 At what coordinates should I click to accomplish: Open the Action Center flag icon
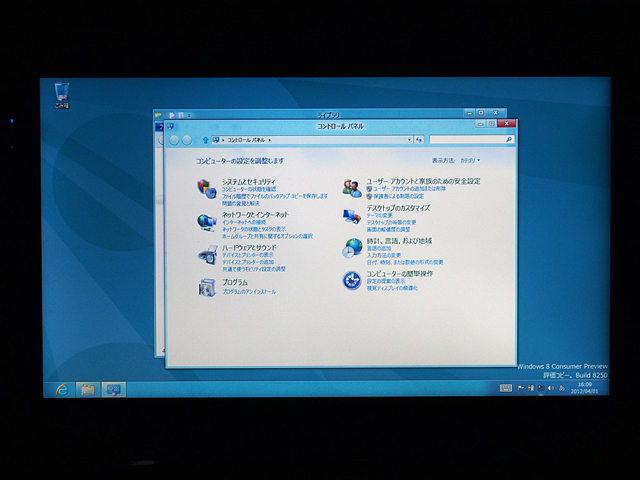click(x=521, y=388)
